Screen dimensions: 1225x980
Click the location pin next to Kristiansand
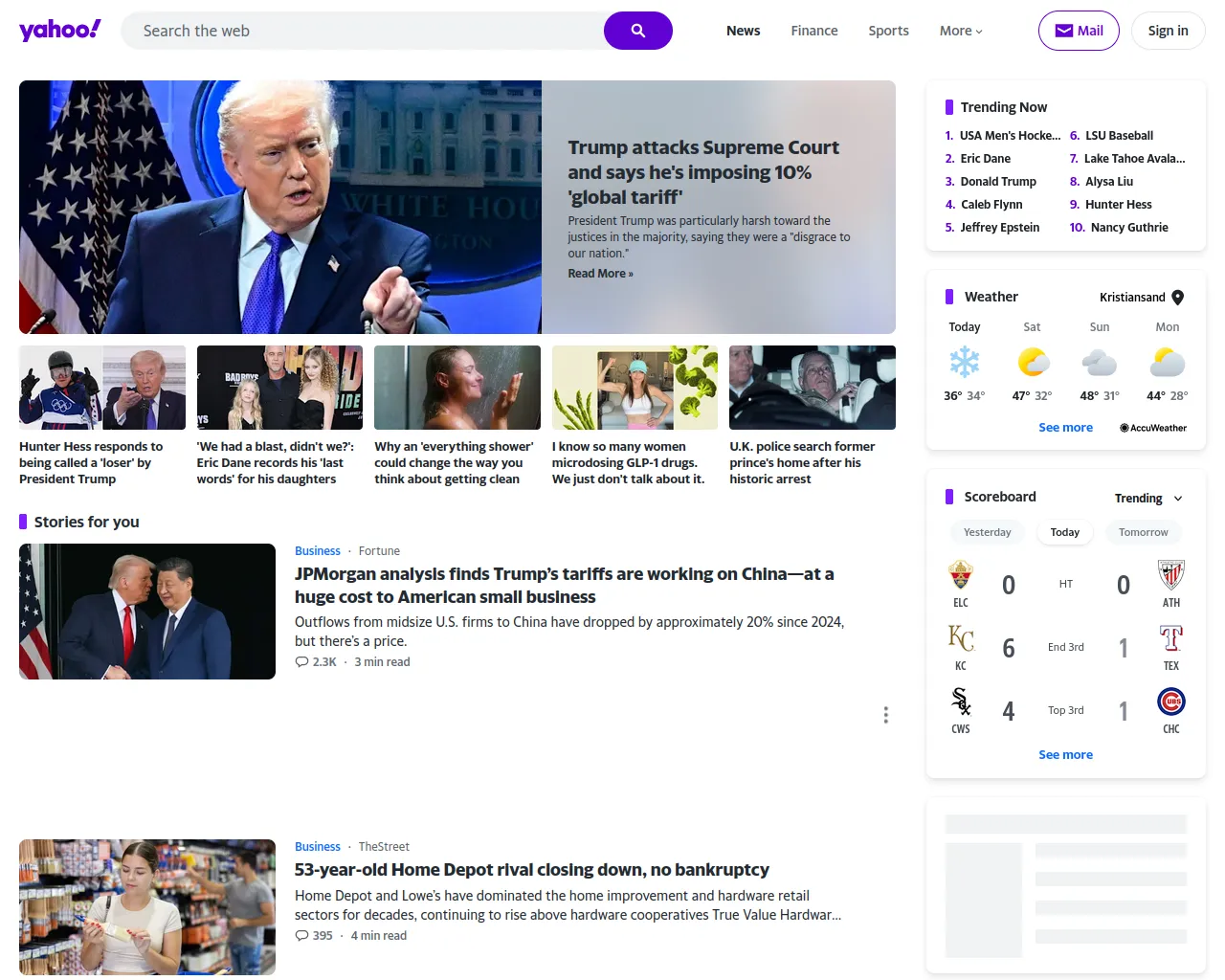click(x=1177, y=297)
